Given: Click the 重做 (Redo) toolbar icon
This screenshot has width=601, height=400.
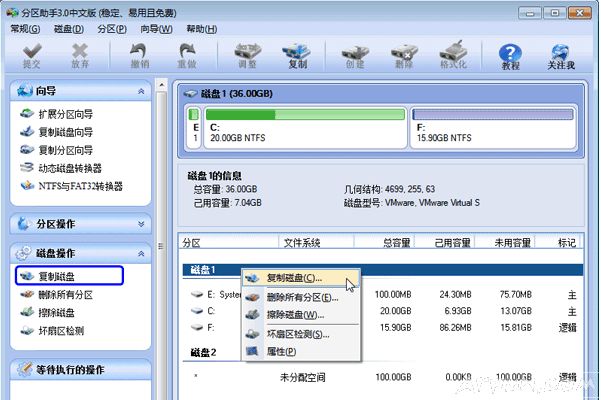Looking at the screenshot, I should [187, 55].
